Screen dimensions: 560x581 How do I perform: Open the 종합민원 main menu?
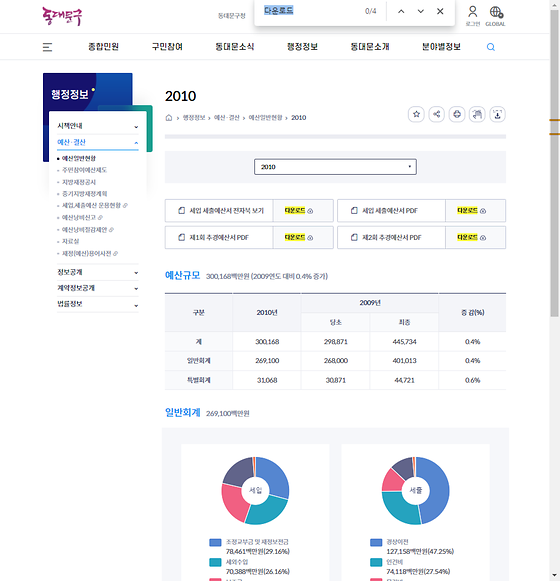(103, 47)
